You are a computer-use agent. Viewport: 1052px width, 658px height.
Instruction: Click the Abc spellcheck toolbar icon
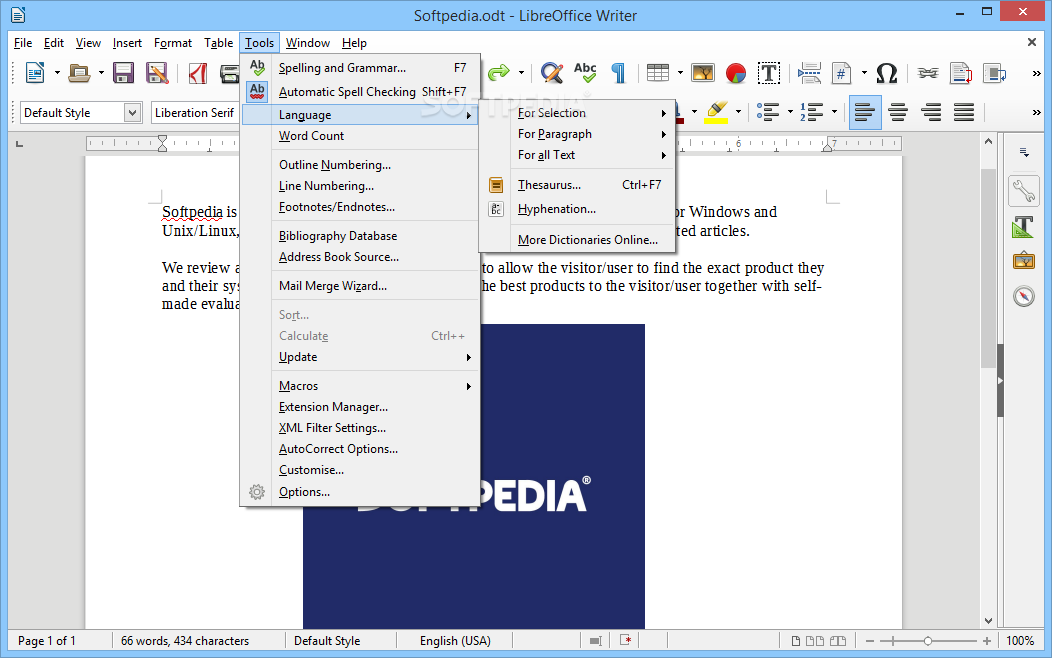click(585, 72)
